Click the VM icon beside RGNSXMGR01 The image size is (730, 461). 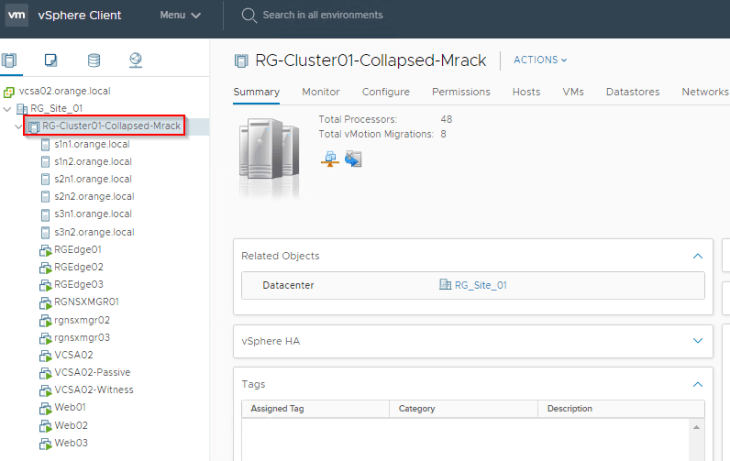pos(45,303)
